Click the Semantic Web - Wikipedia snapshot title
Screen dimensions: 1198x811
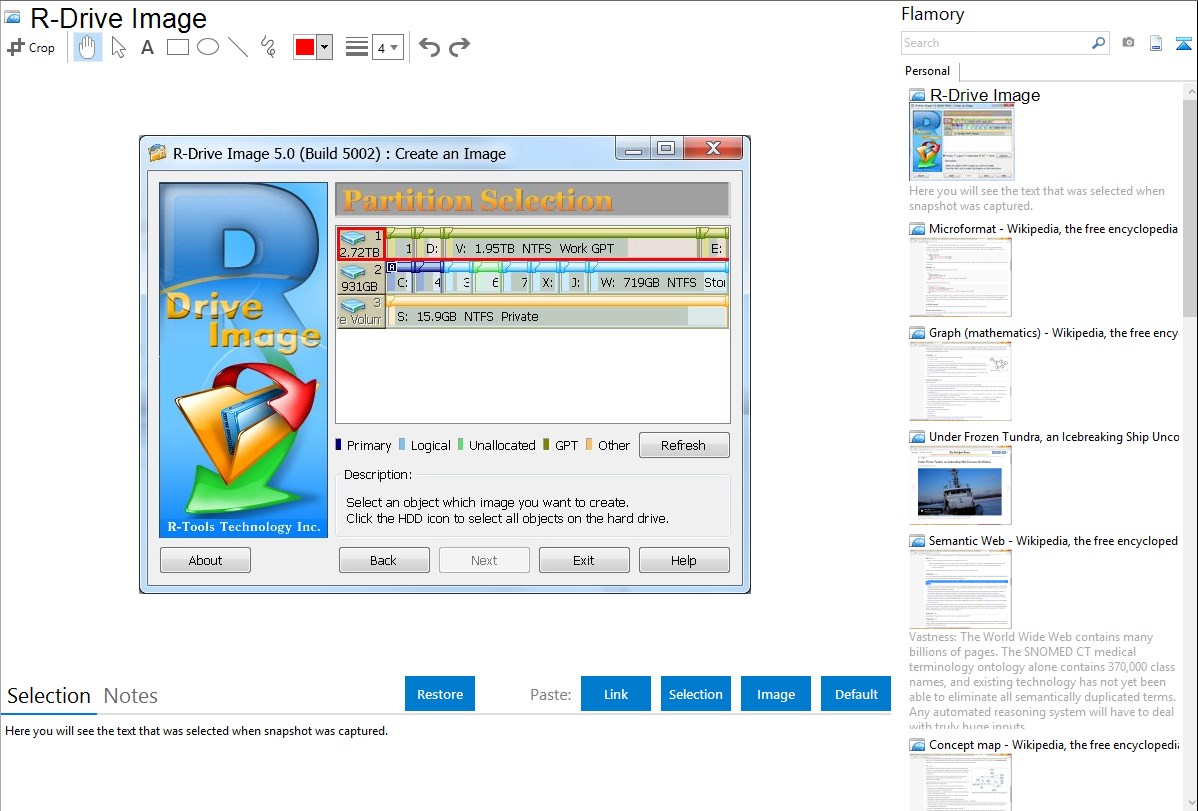1053,540
